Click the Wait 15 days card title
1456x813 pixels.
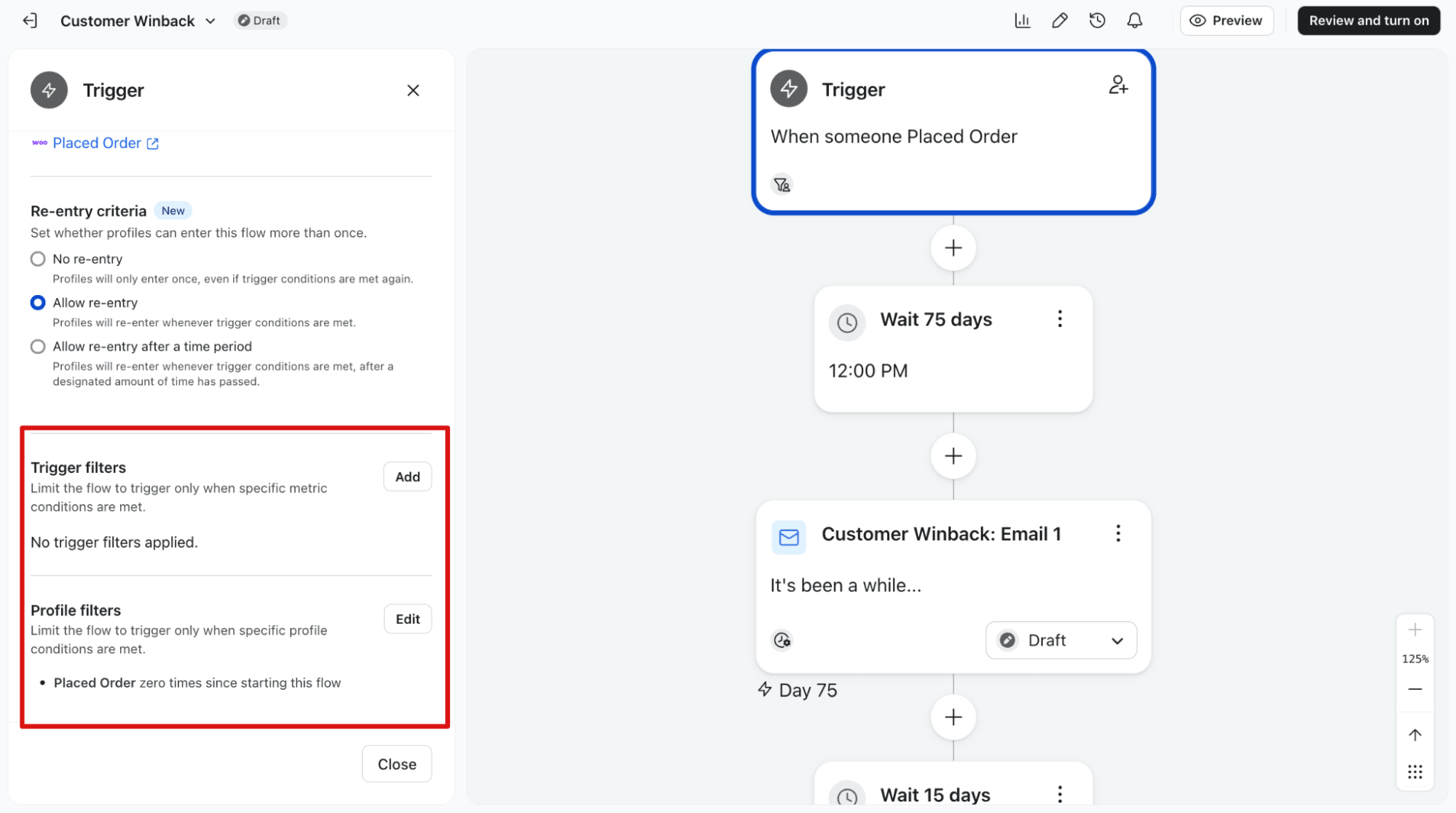(935, 795)
